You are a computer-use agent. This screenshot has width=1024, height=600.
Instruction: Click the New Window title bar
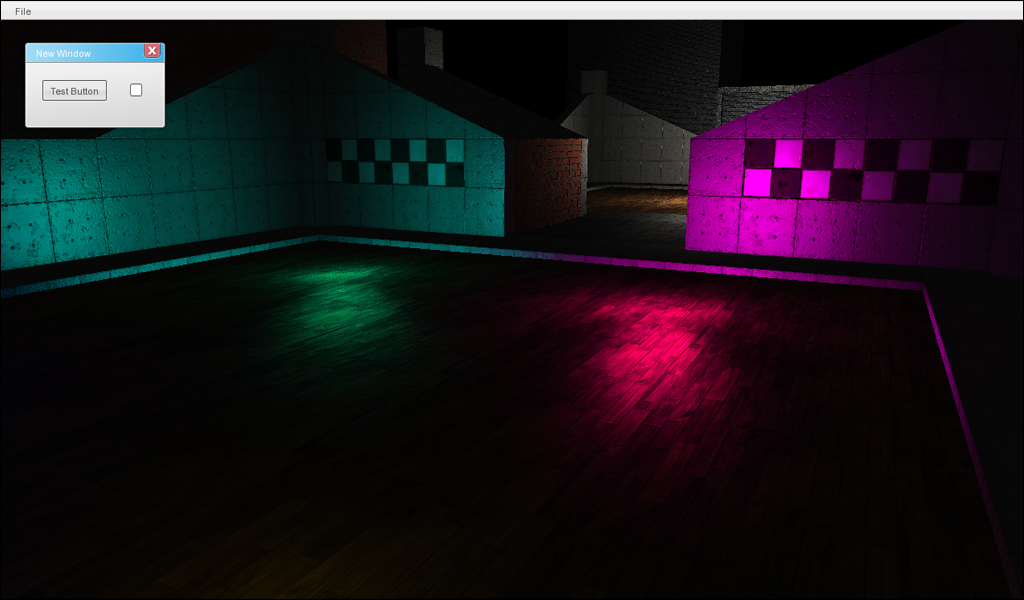coord(85,53)
